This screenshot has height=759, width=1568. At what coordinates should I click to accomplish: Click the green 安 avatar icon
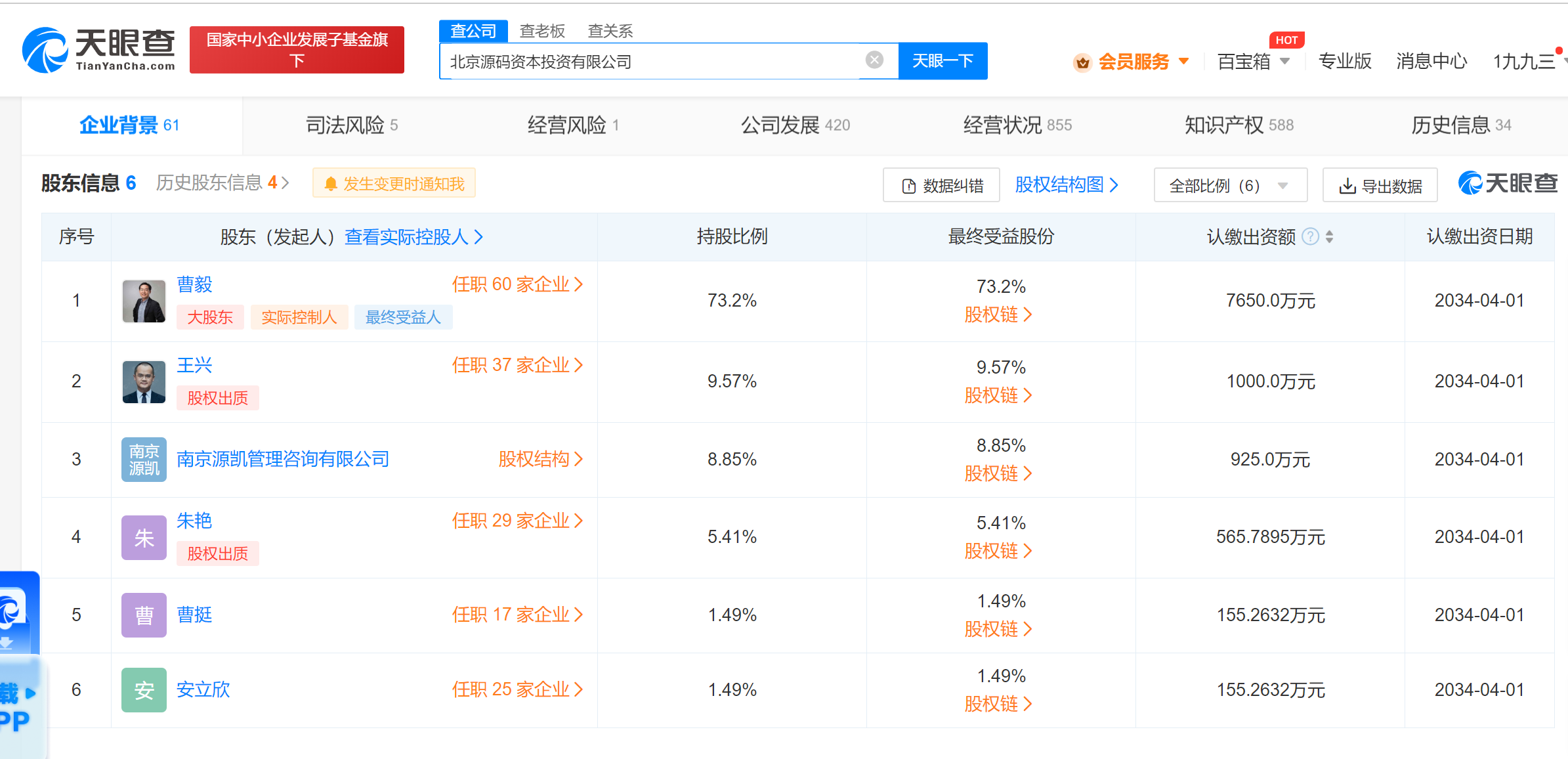pos(144,690)
